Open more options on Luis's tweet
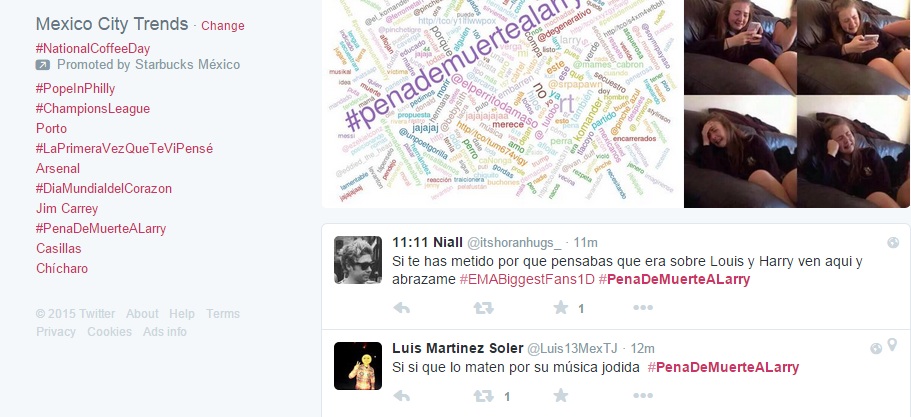911x417 pixels. pos(643,396)
